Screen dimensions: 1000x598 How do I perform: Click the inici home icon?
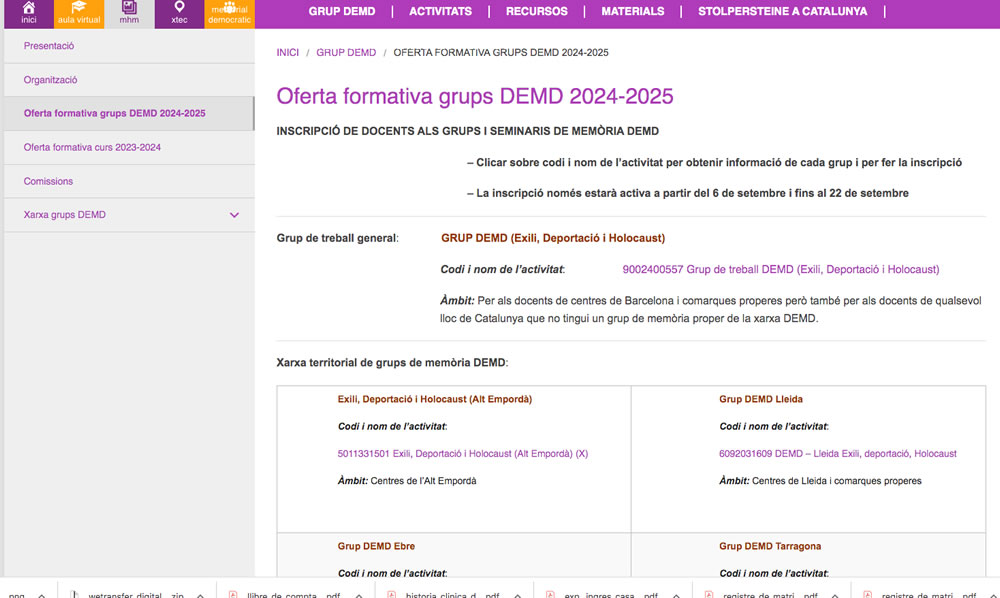click(x=29, y=8)
